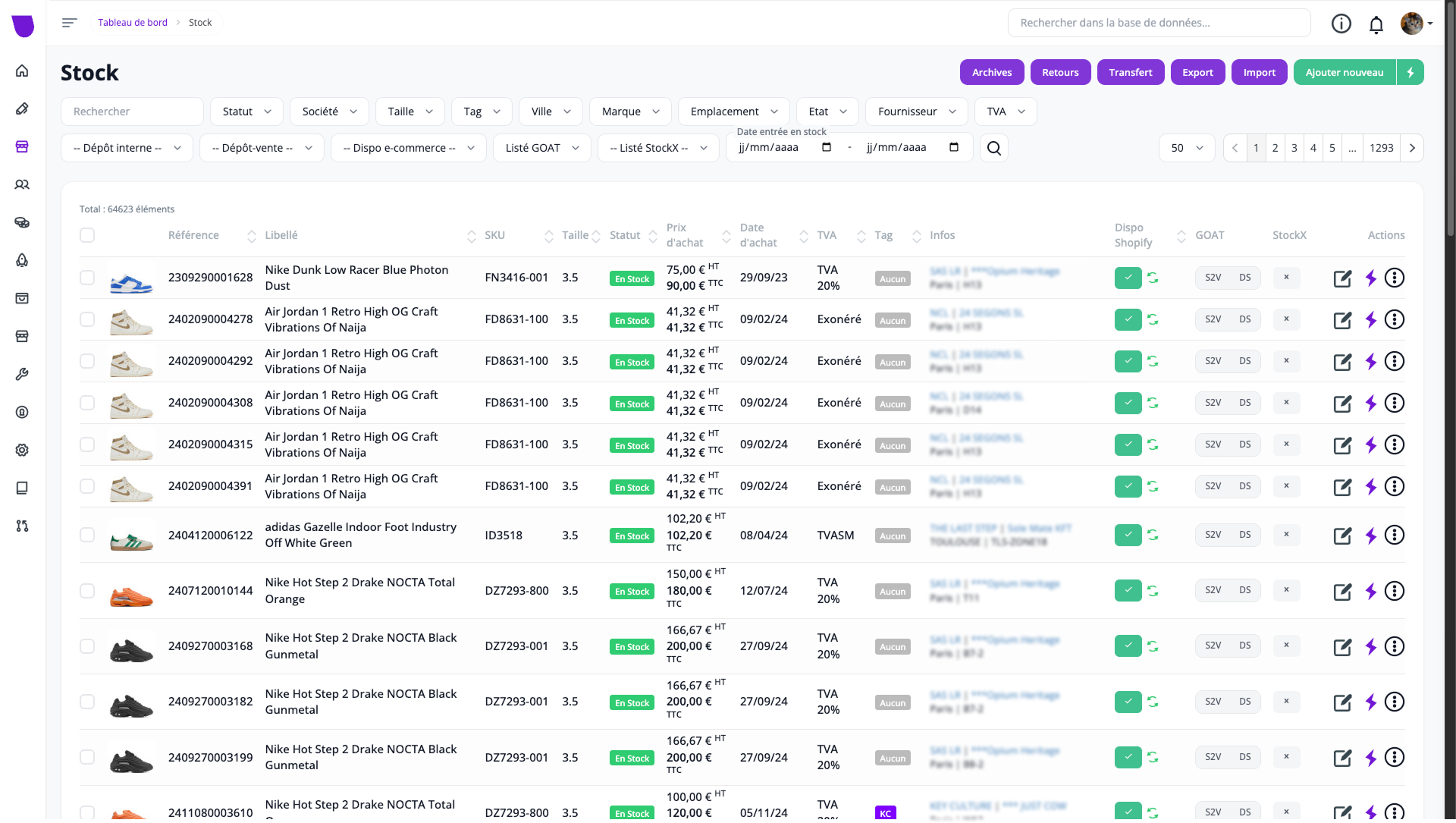The image size is (1456, 823).
Task: Click the Transfert button
Action: [x=1130, y=72]
